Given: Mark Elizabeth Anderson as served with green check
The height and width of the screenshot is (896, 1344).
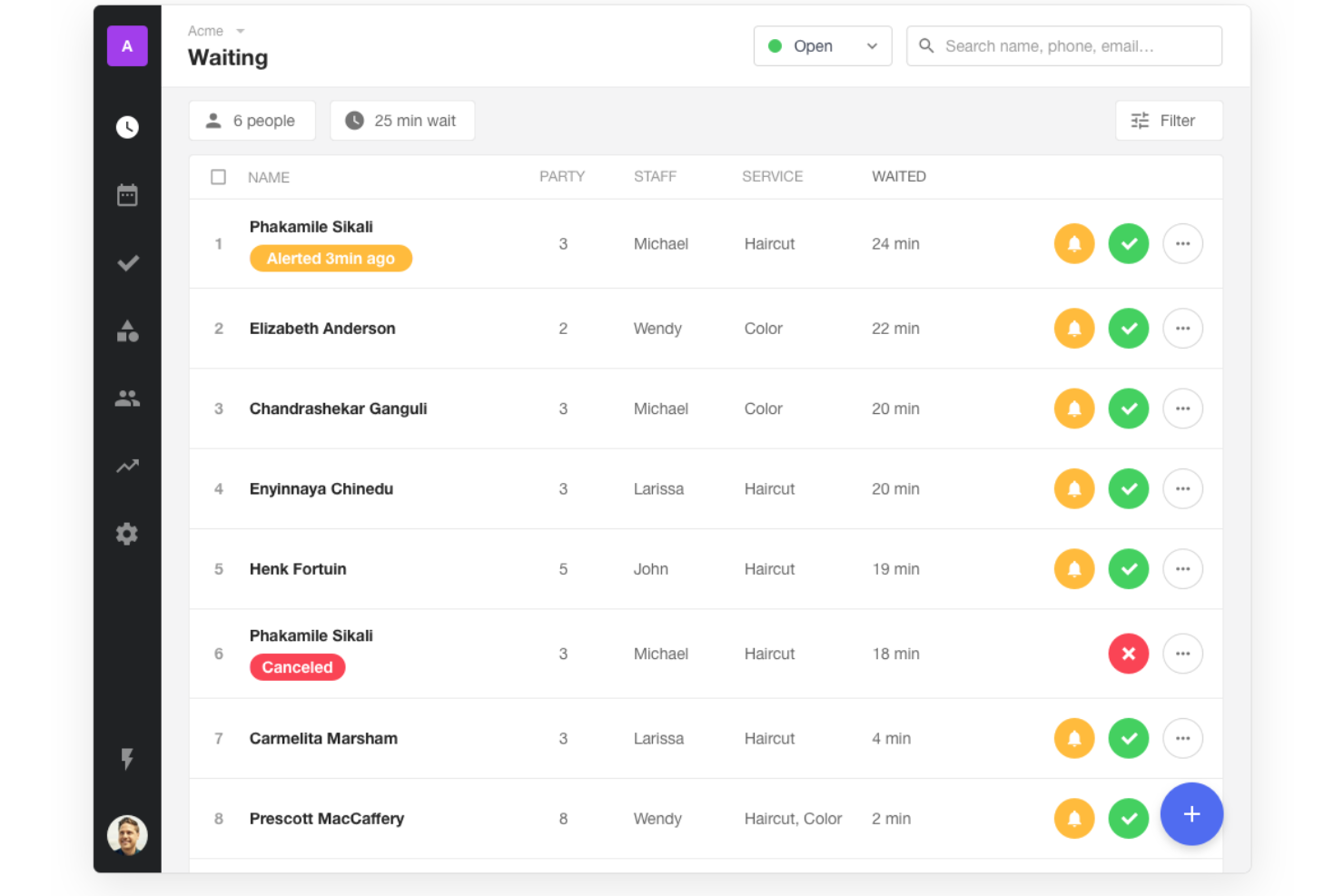Looking at the screenshot, I should click(1128, 329).
